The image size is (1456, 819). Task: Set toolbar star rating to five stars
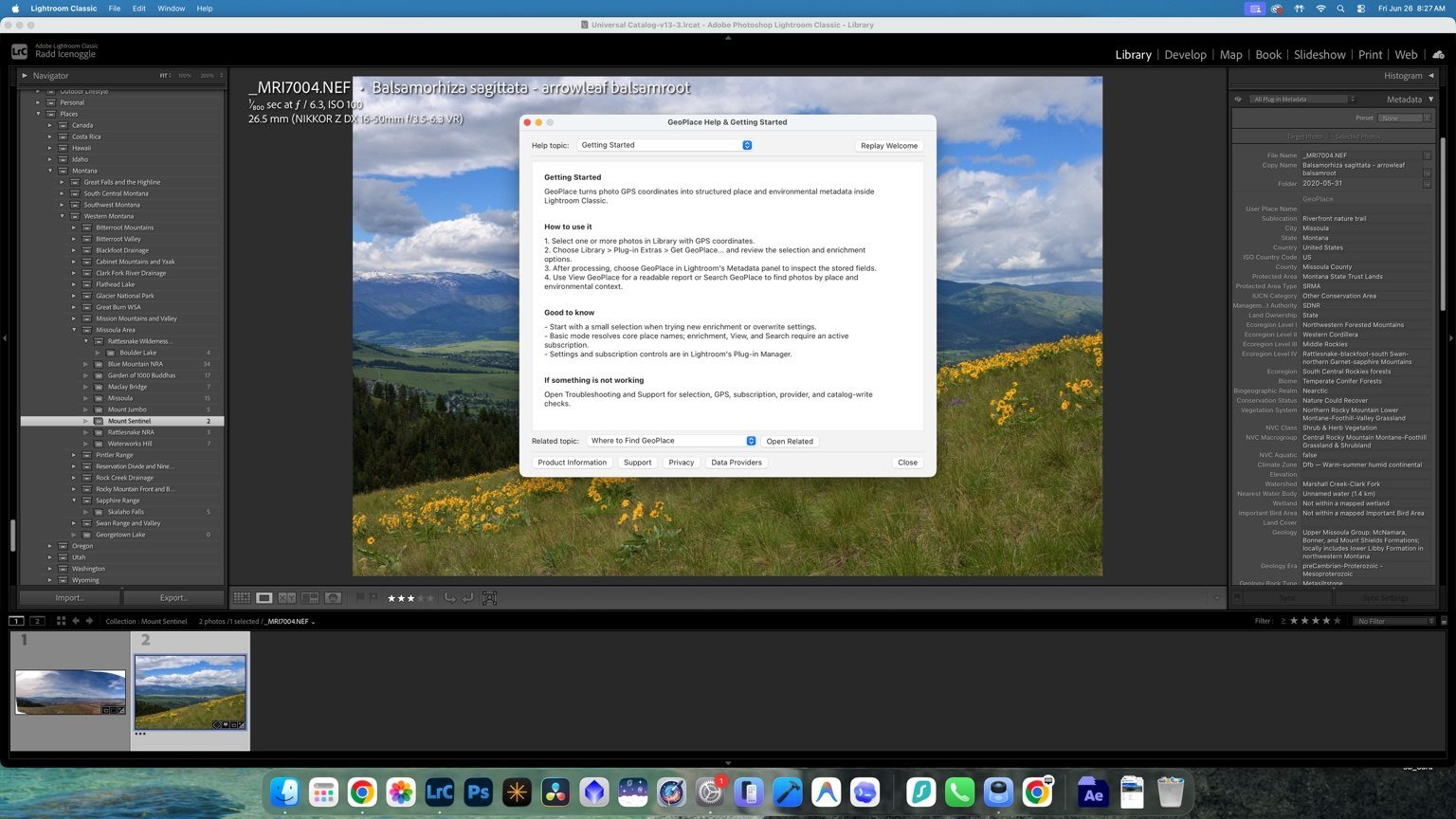click(x=431, y=598)
